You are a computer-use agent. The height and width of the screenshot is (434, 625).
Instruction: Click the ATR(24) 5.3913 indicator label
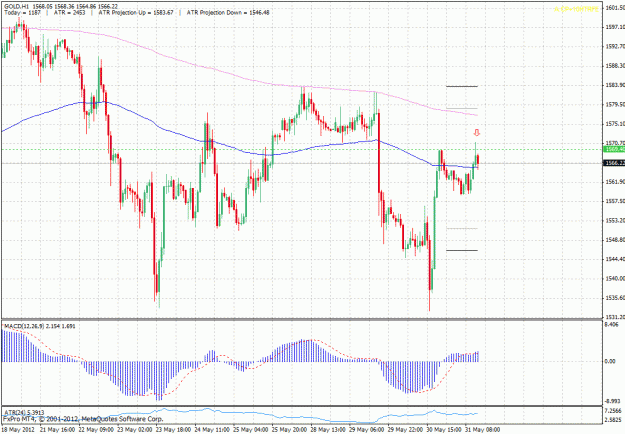(x=24, y=412)
